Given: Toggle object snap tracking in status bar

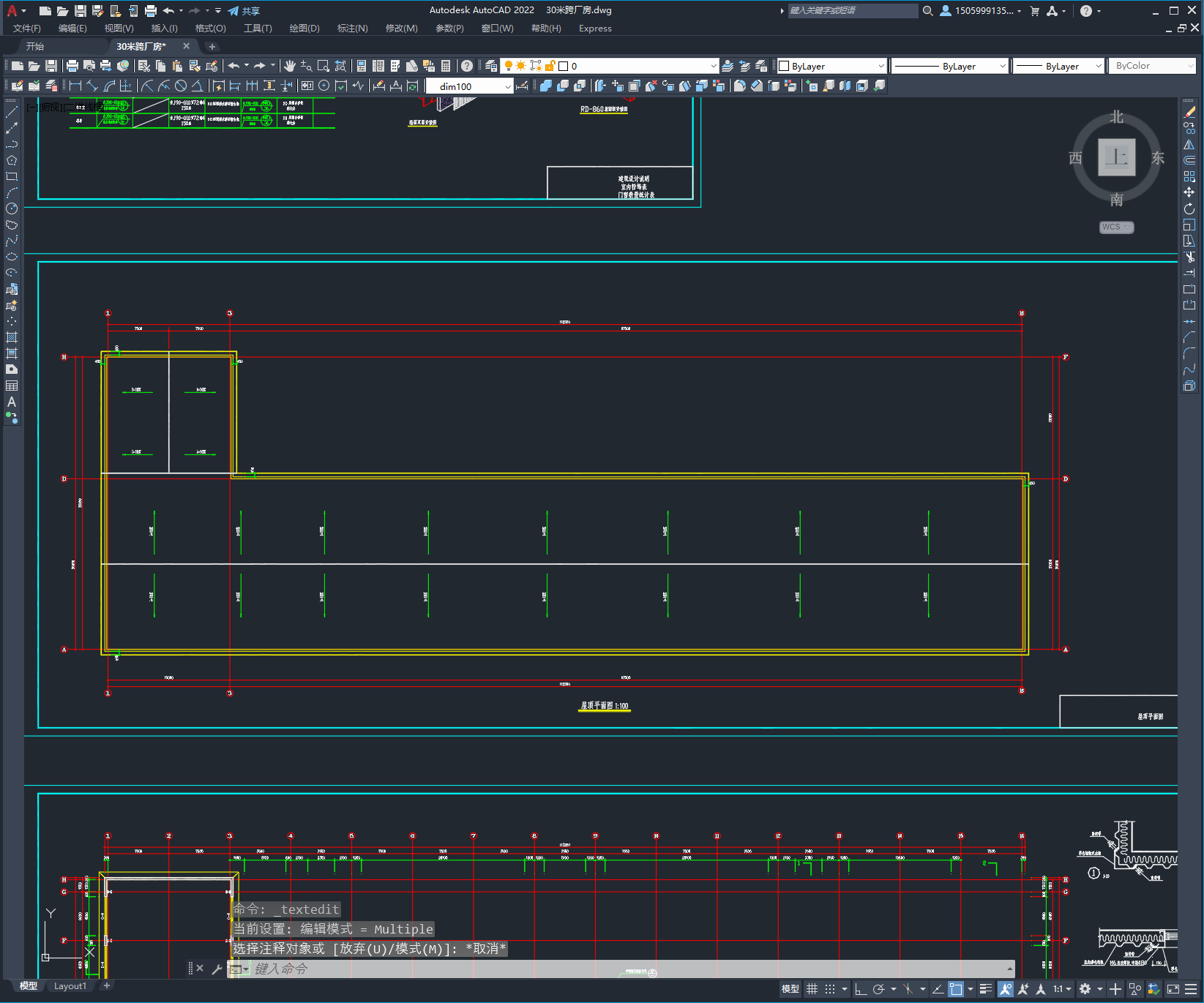Looking at the screenshot, I should coord(938,989).
